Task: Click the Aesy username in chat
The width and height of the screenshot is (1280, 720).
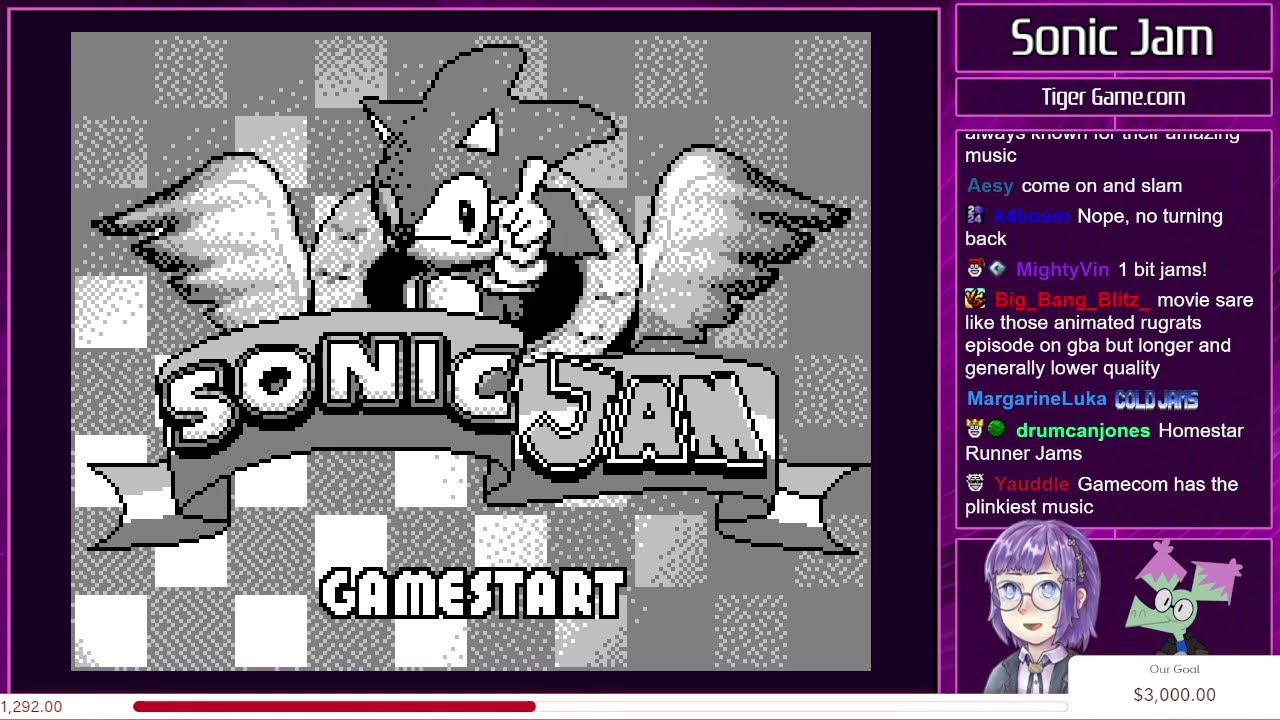Action: (990, 186)
